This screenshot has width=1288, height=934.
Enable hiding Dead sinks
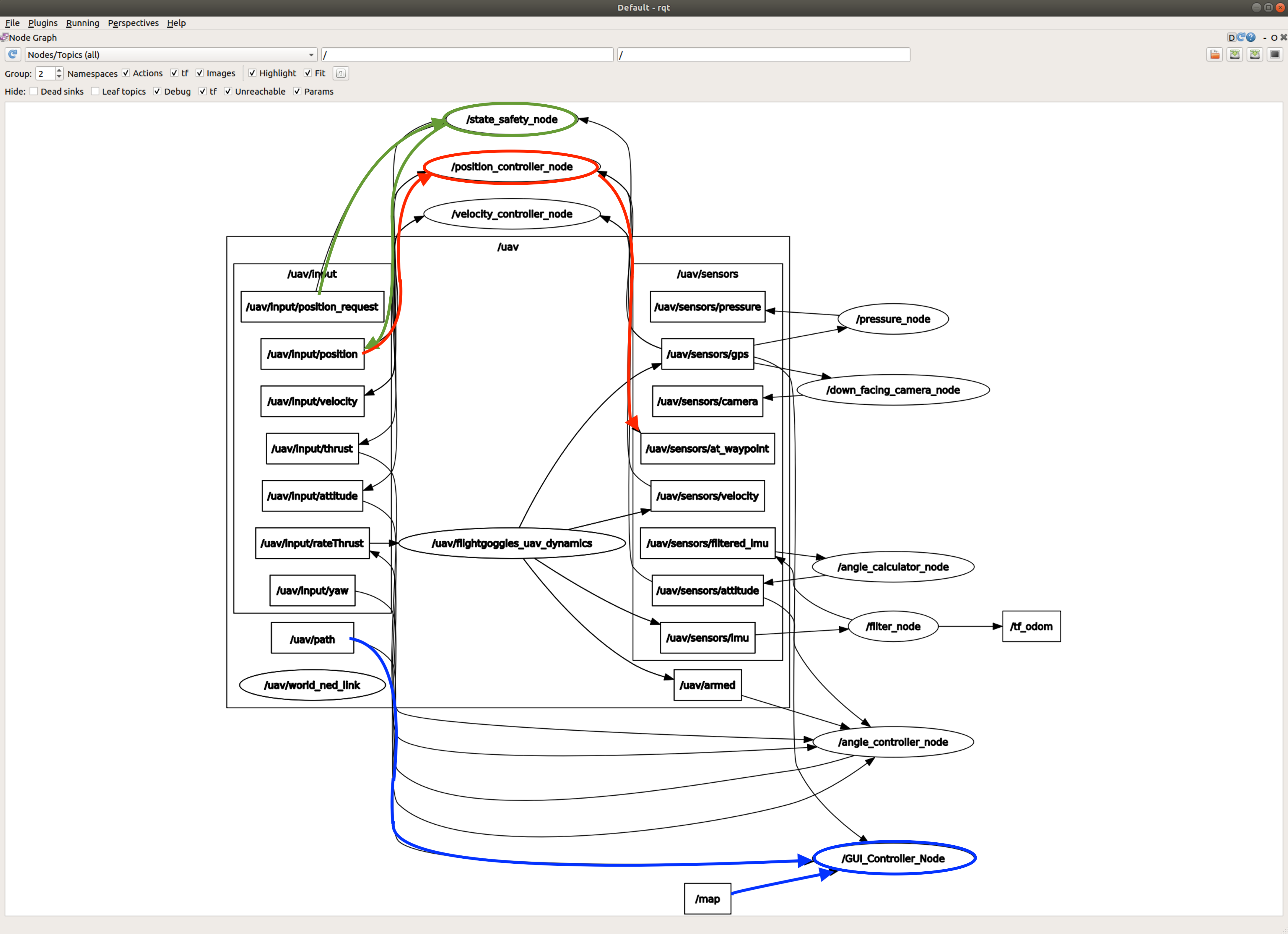pos(34,91)
